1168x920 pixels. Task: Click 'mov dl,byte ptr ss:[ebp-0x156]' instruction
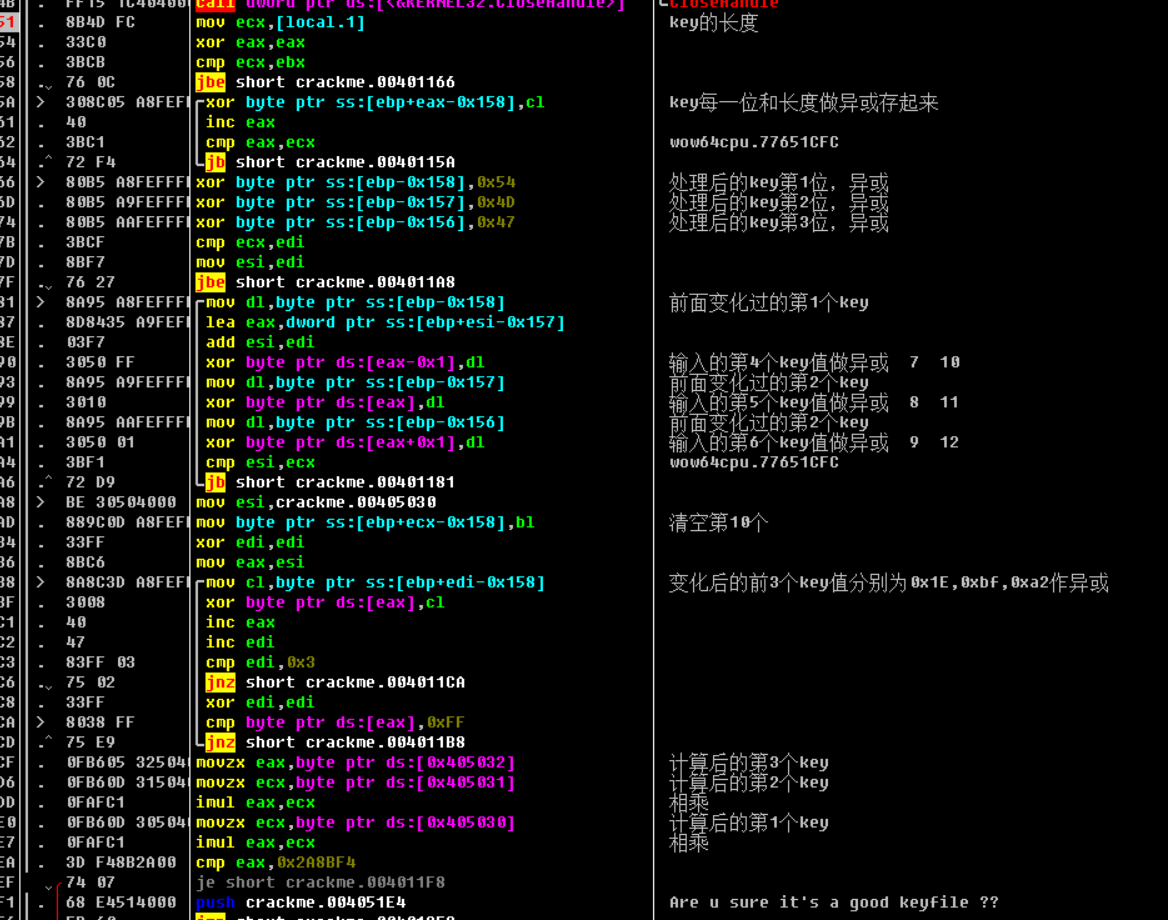point(355,422)
